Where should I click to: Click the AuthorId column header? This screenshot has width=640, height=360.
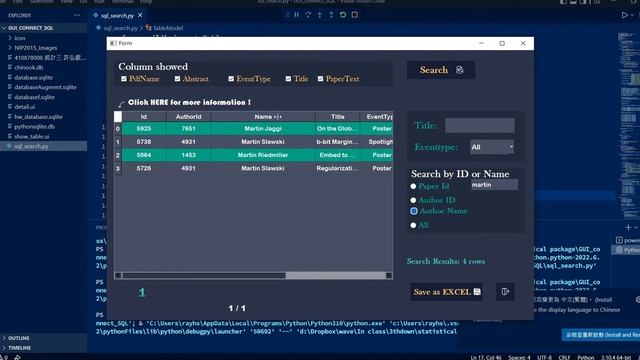(188, 117)
